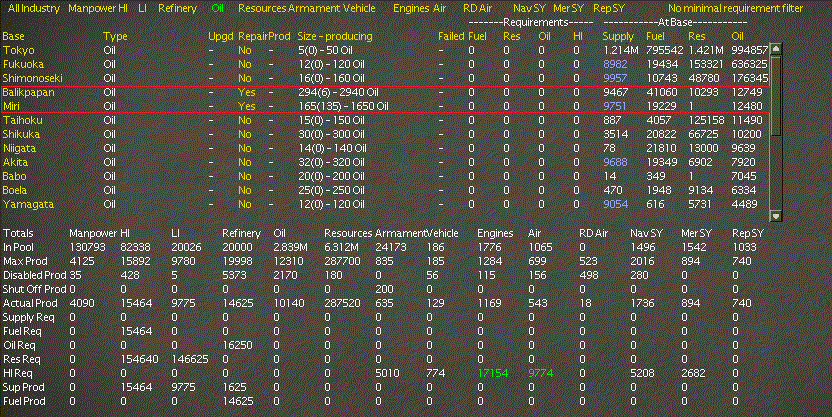The image size is (832, 417).
Task: Sort by Size - producing header
Action: pos(335,36)
